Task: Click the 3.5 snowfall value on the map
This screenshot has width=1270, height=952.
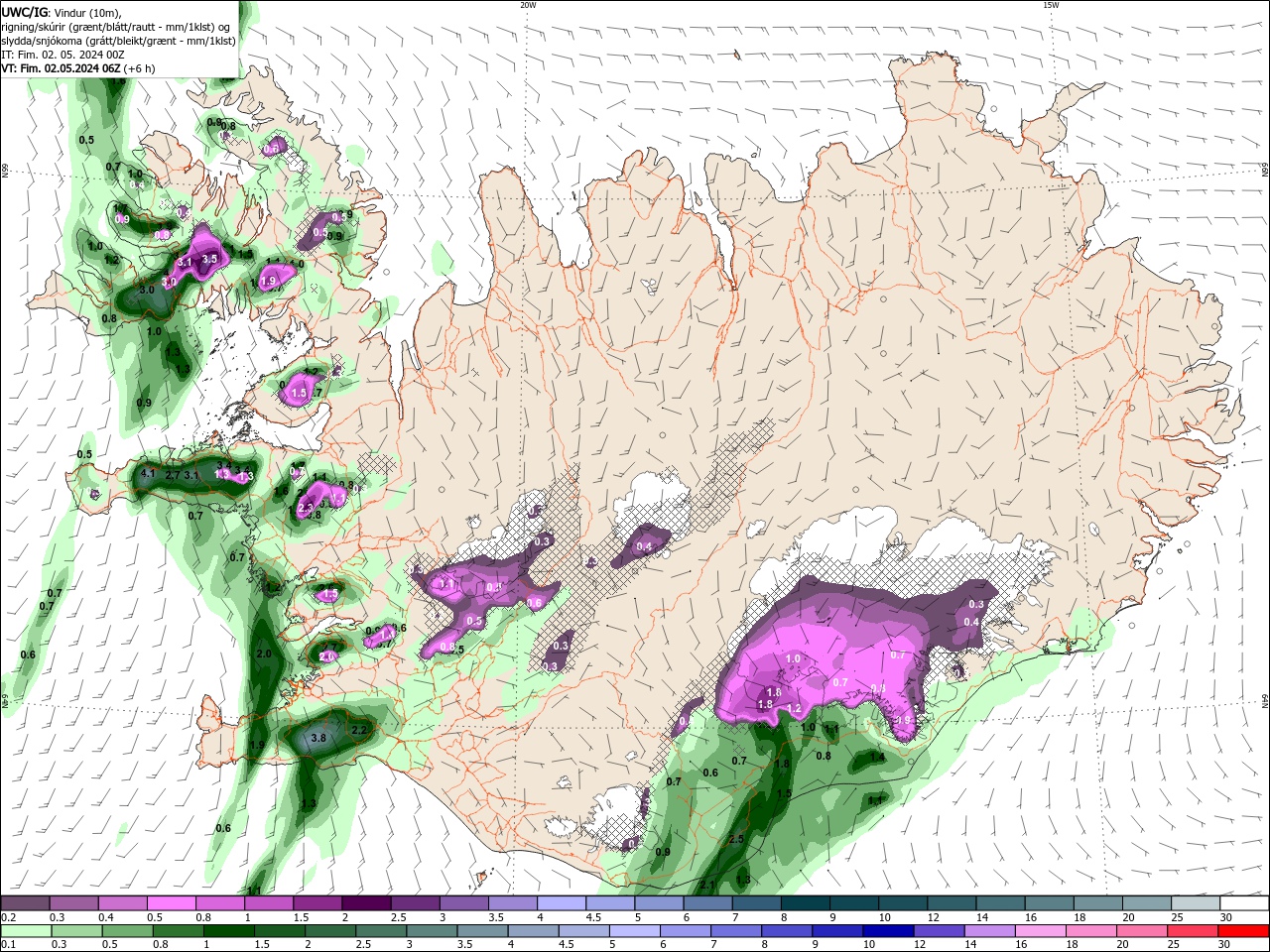Action: 209,259
